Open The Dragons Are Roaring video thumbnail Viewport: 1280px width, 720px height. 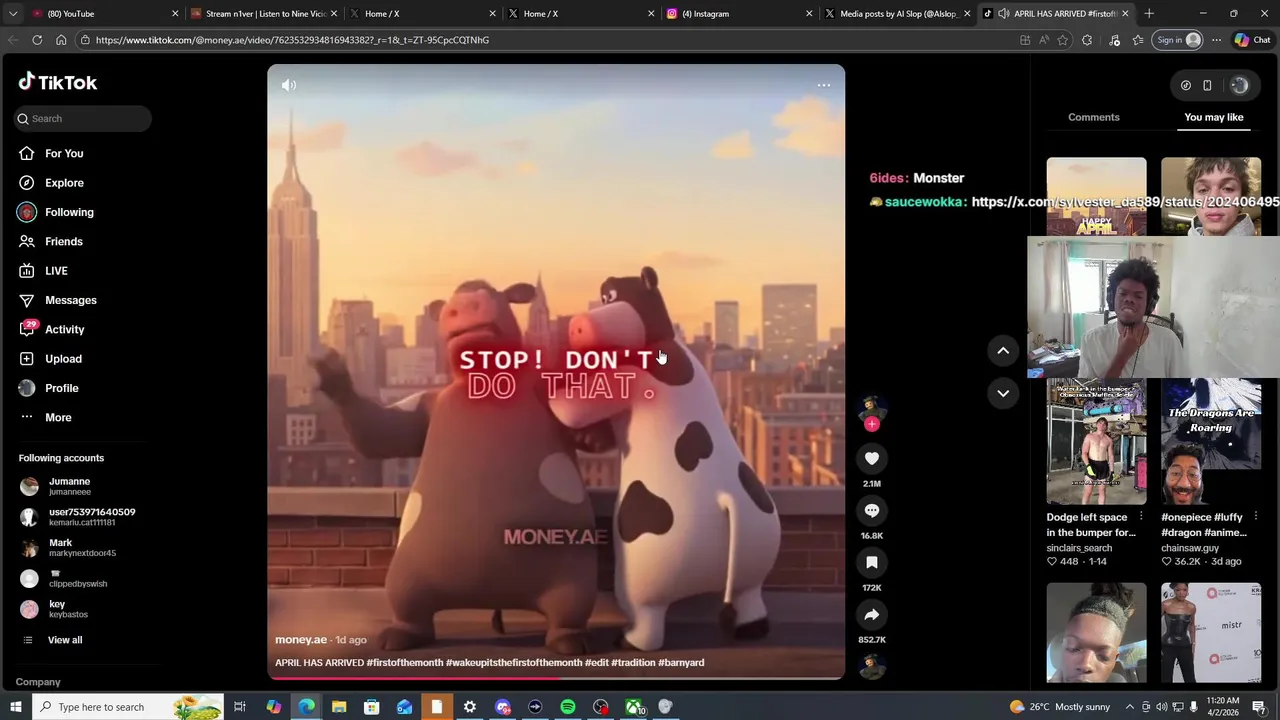(1211, 441)
